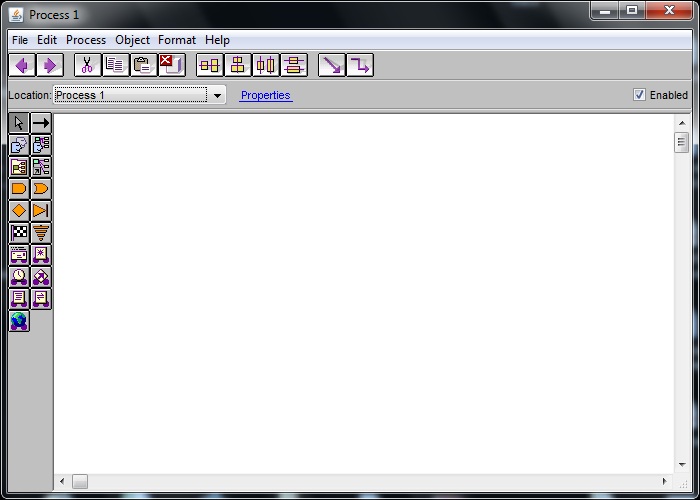Pick the puzzle-piece activity tool
Image resolution: width=700 pixels, height=500 pixels.
coord(19,145)
